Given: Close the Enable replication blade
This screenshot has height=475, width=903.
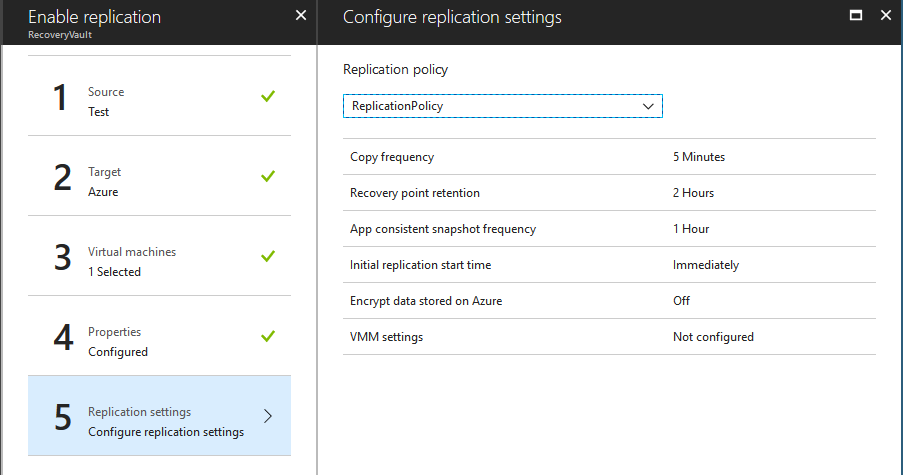Looking at the screenshot, I should [x=301, y=16].
